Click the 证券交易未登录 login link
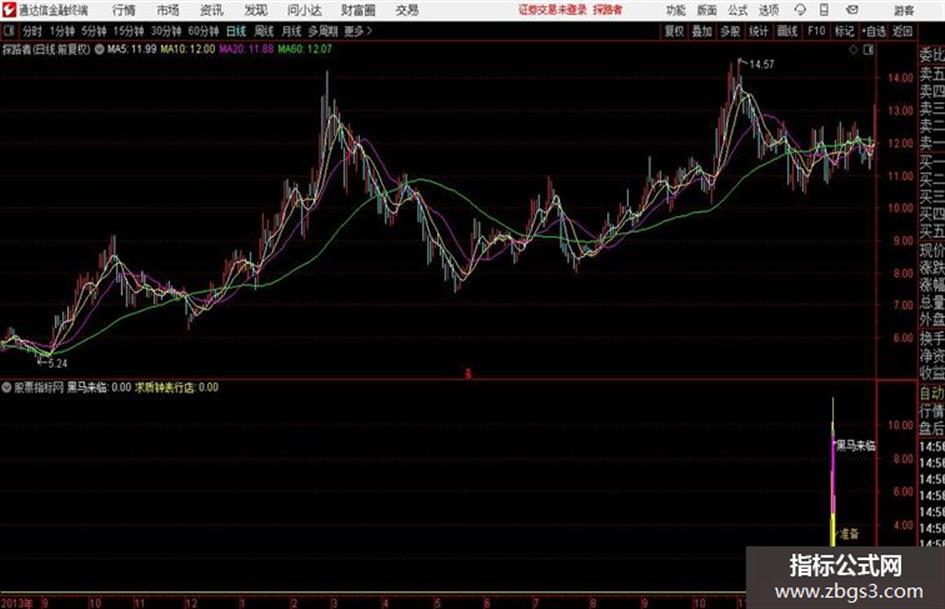Image resolution: width=945 pixels, height=609 pixels. [553, 10]
